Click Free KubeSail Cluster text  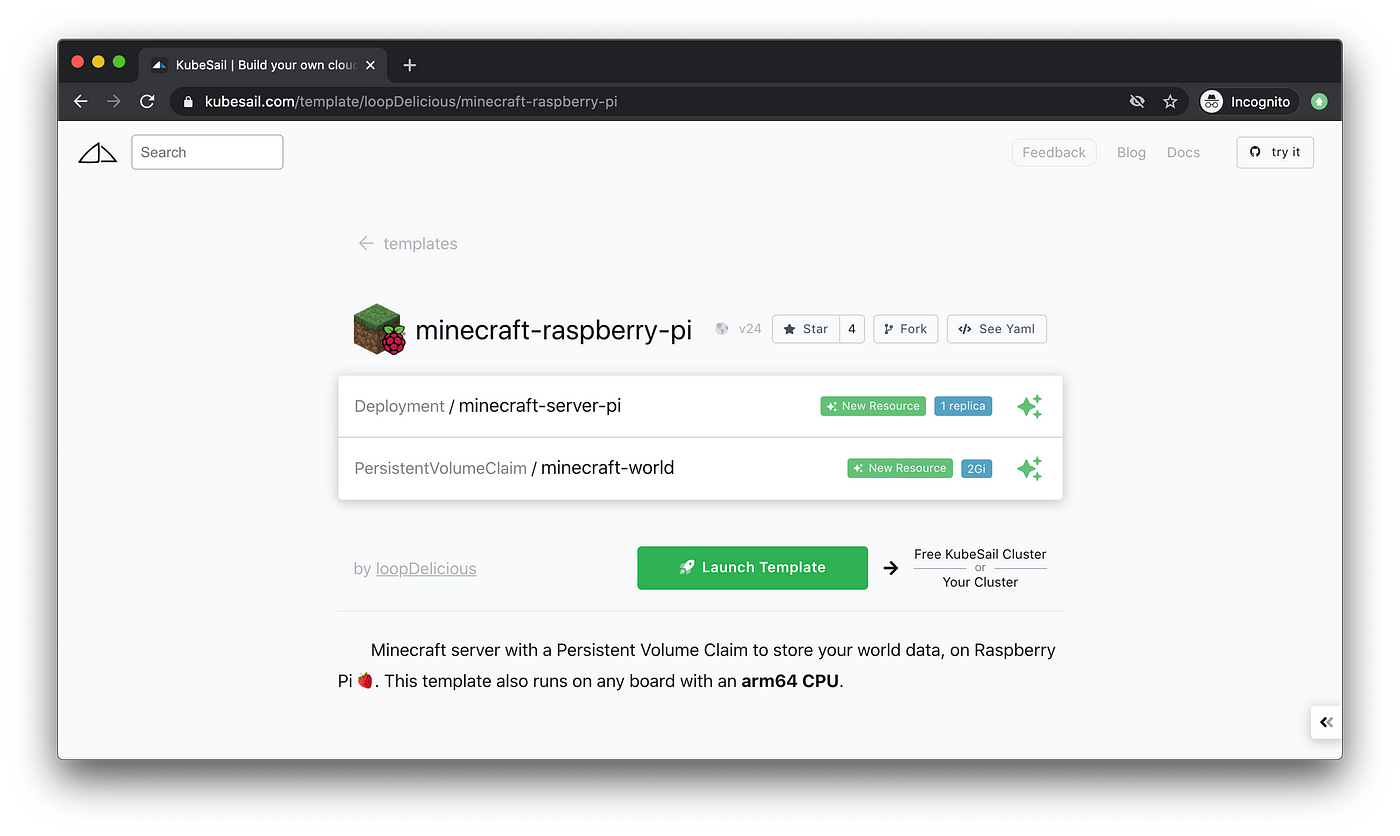(980, 554)
